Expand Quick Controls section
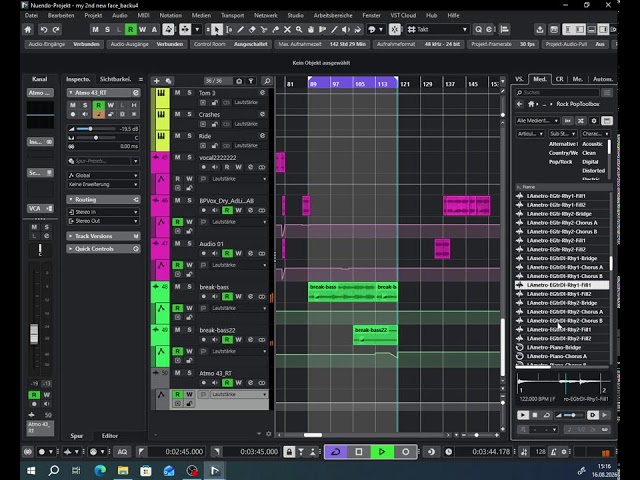Viewport: 640px width, 480px height. pyautogui.click(x=103, y=249)
